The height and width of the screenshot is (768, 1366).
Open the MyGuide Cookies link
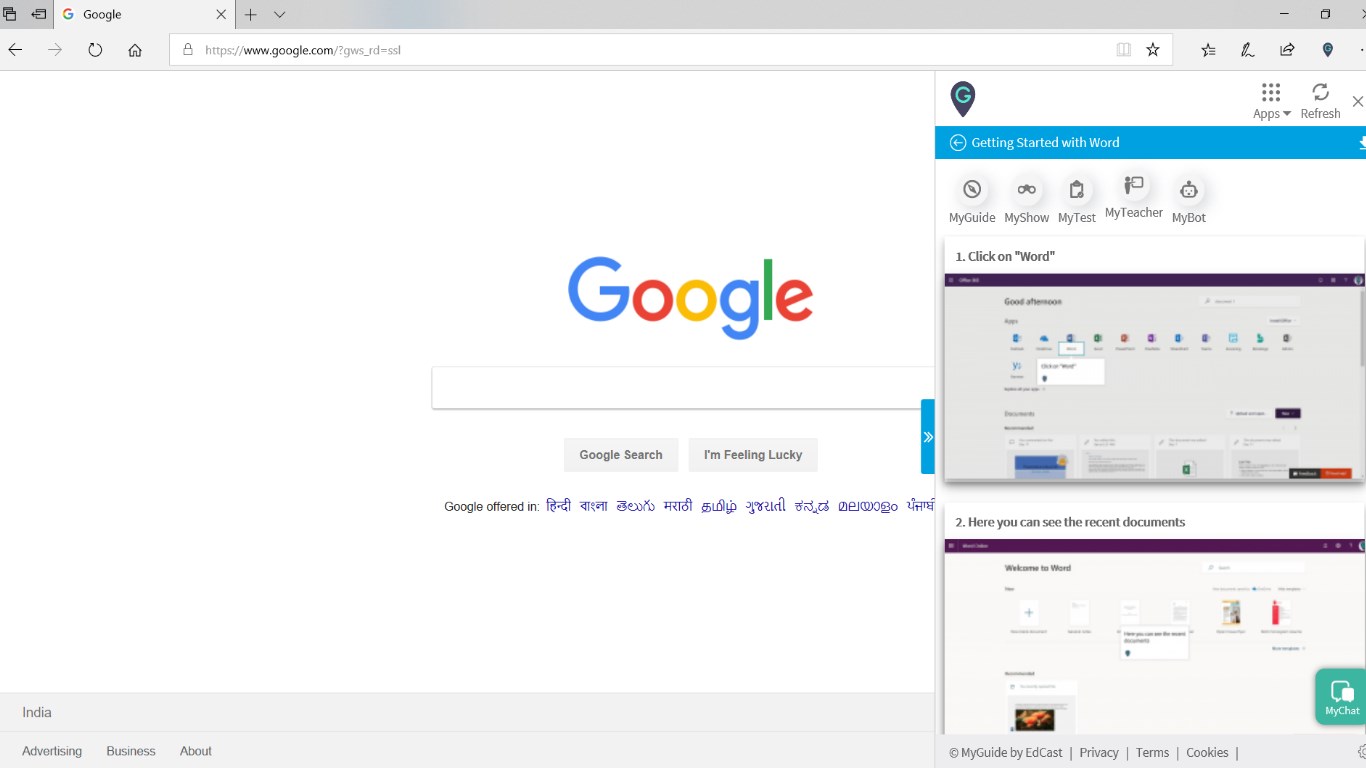click(1207, 753)
